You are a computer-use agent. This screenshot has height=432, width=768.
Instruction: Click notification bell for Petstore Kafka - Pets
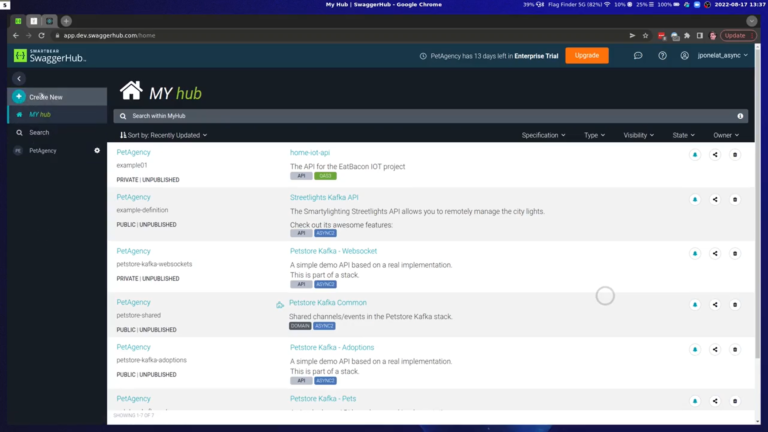(695, 401)
